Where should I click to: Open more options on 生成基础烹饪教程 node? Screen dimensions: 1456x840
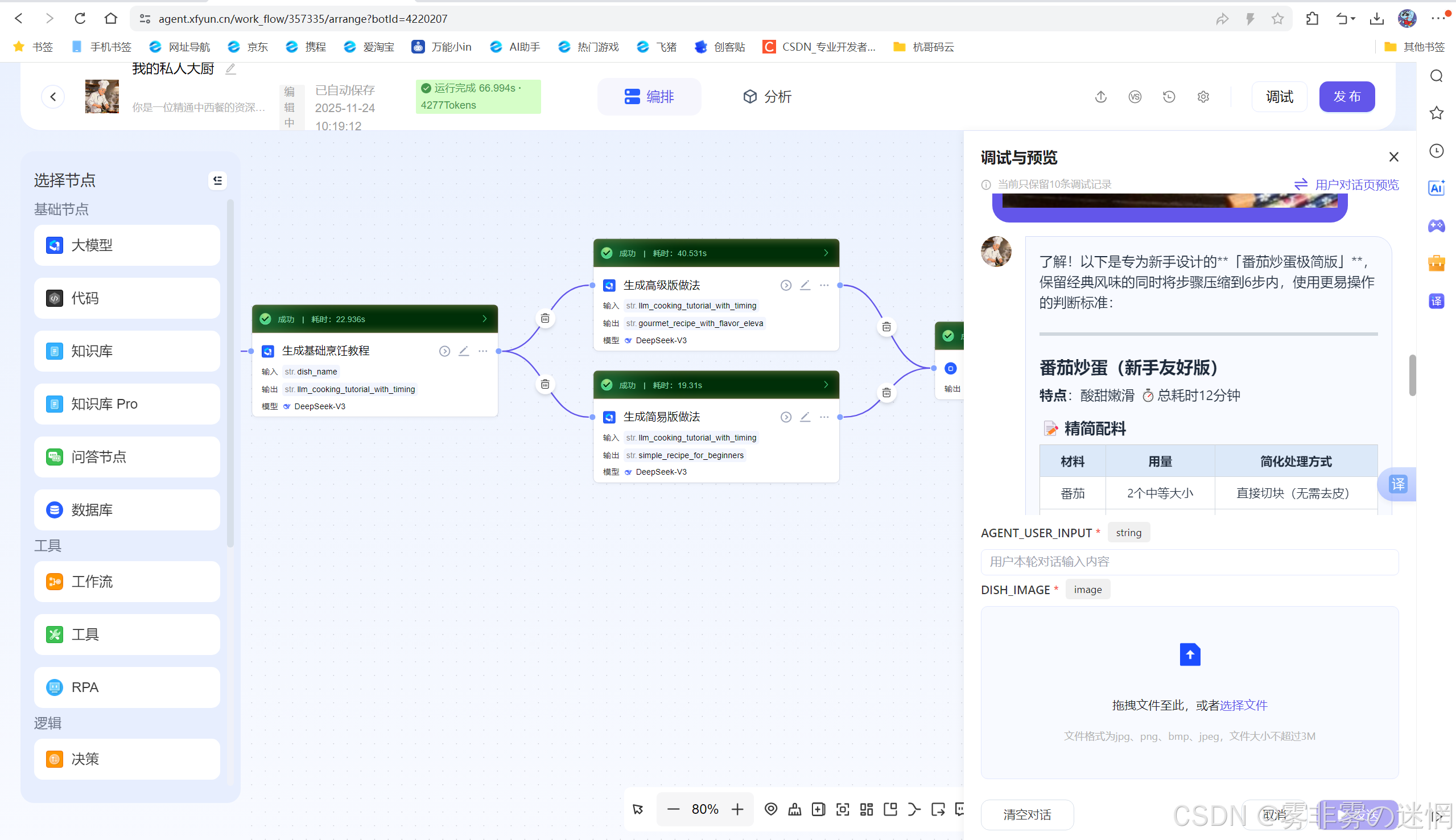coord(483,351)
